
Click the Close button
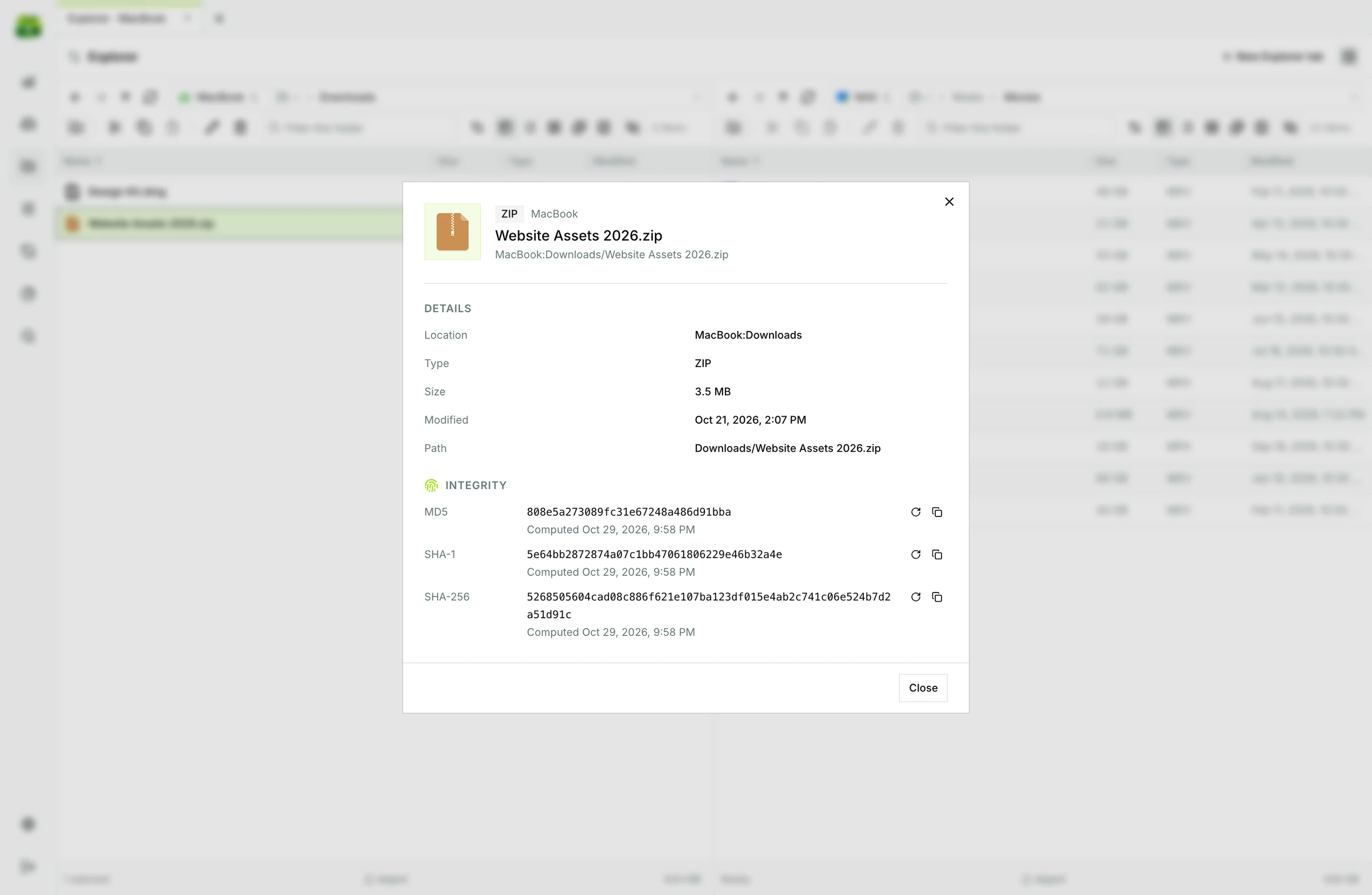pyautogui.click(x=923, y=687)
